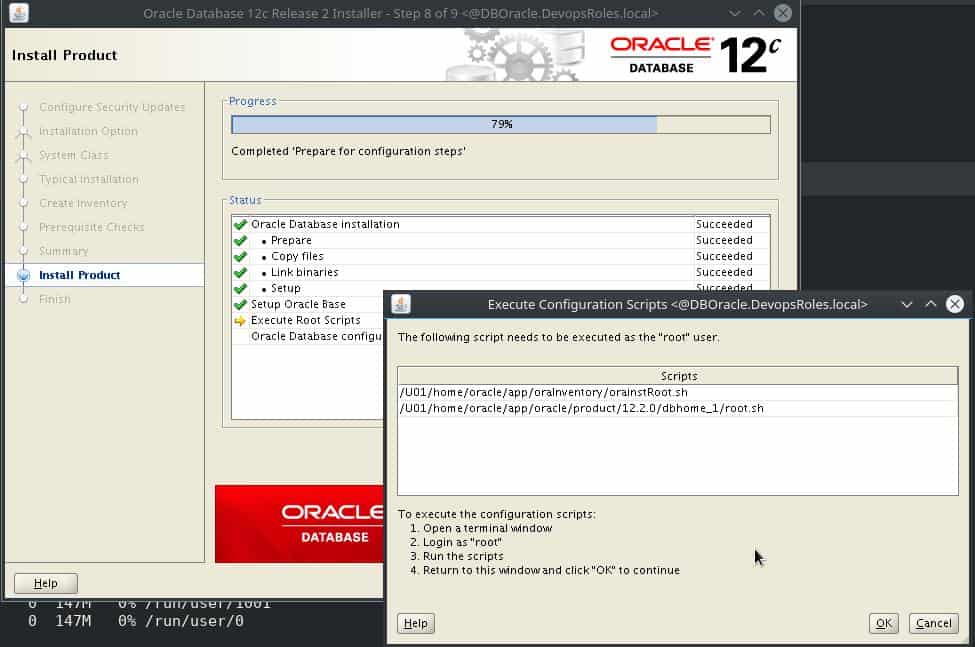This screenshot has height=647, width=975.
Task: Minimize the Oracle installer window
Action: (735, 13)
